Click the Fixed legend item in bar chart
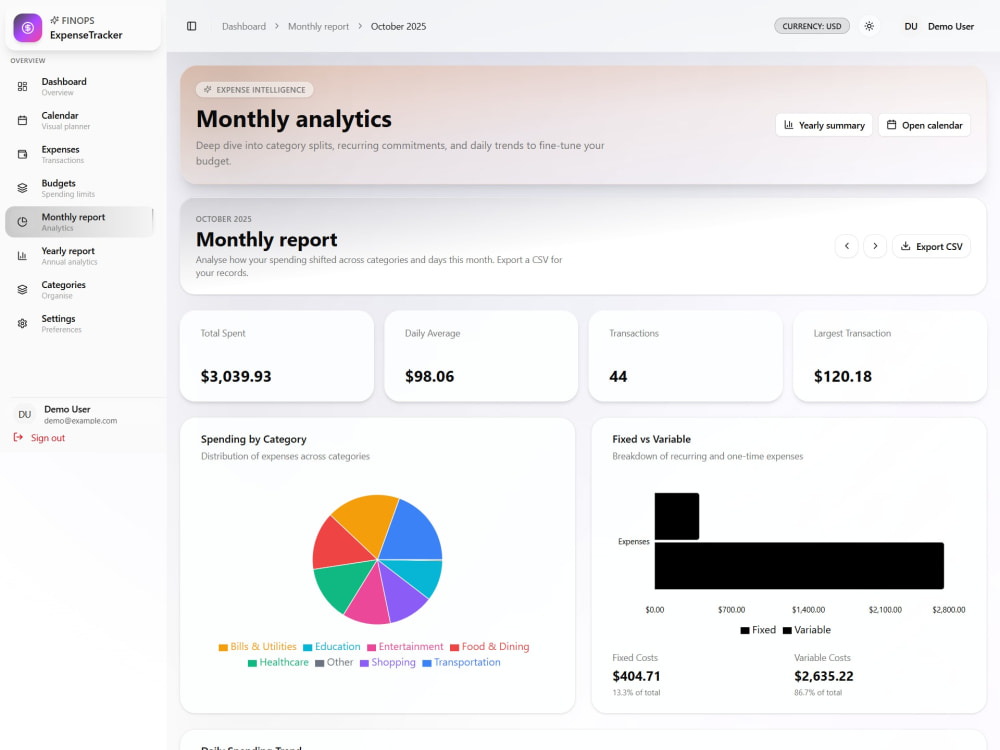 [x=758, y=630]
